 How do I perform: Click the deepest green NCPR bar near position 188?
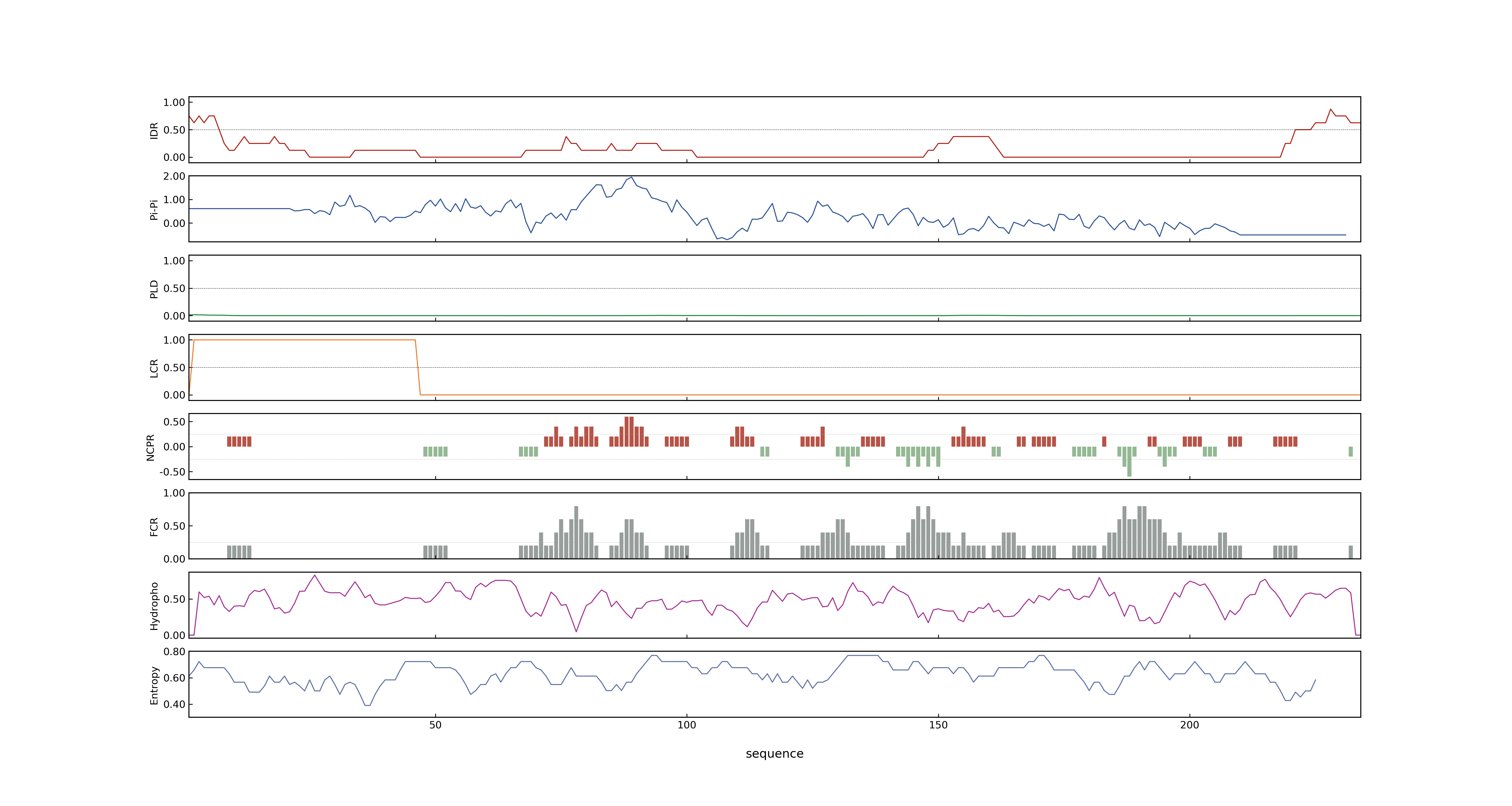click(x=1129, y=461)
